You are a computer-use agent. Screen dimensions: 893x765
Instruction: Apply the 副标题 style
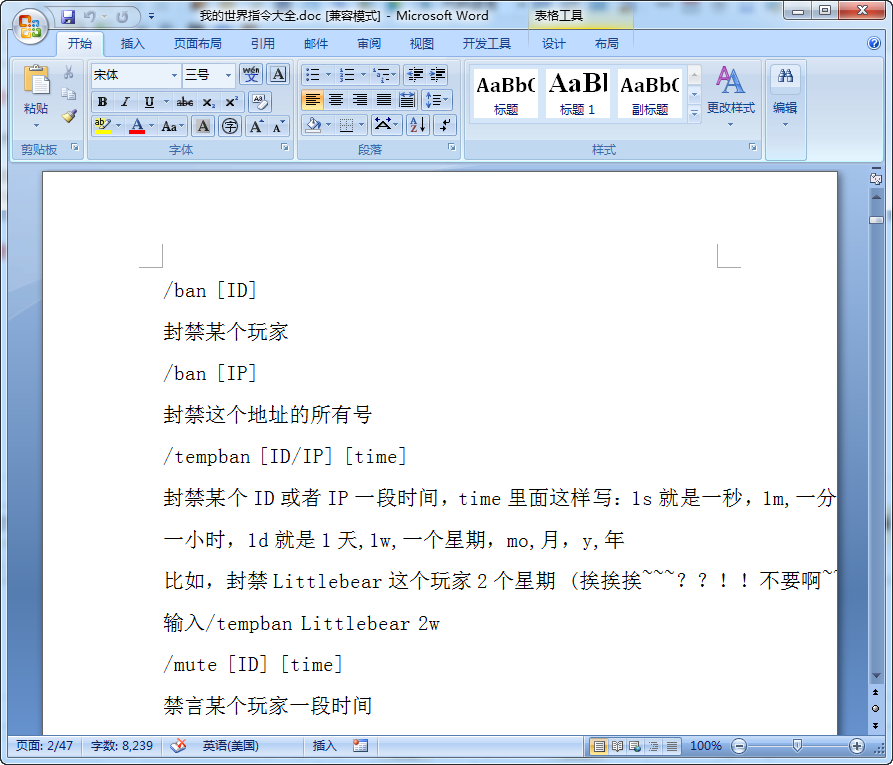tap(649, 93)
